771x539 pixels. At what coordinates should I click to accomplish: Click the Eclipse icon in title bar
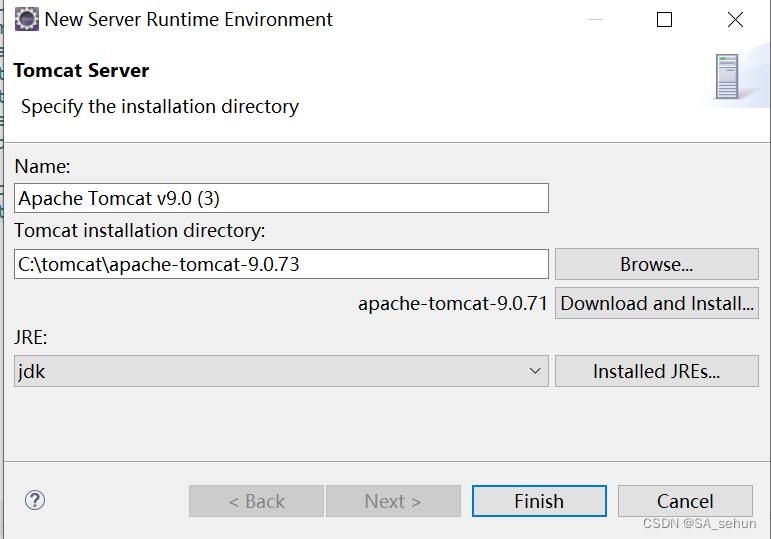coord(27,19)
